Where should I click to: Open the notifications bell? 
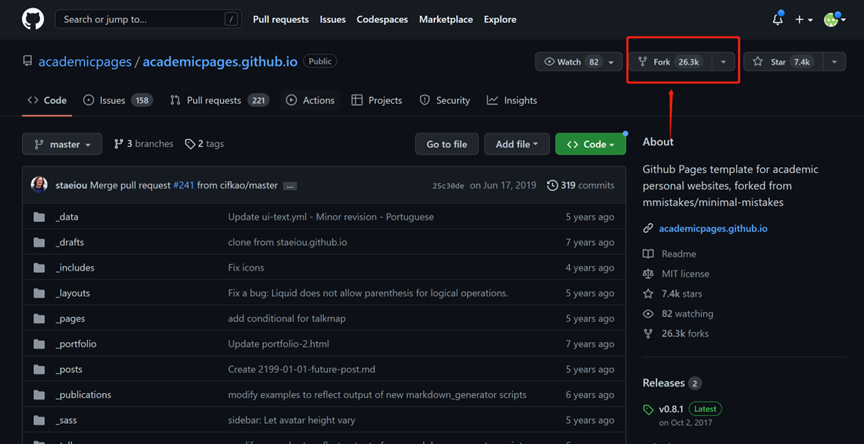pos(777,19)
